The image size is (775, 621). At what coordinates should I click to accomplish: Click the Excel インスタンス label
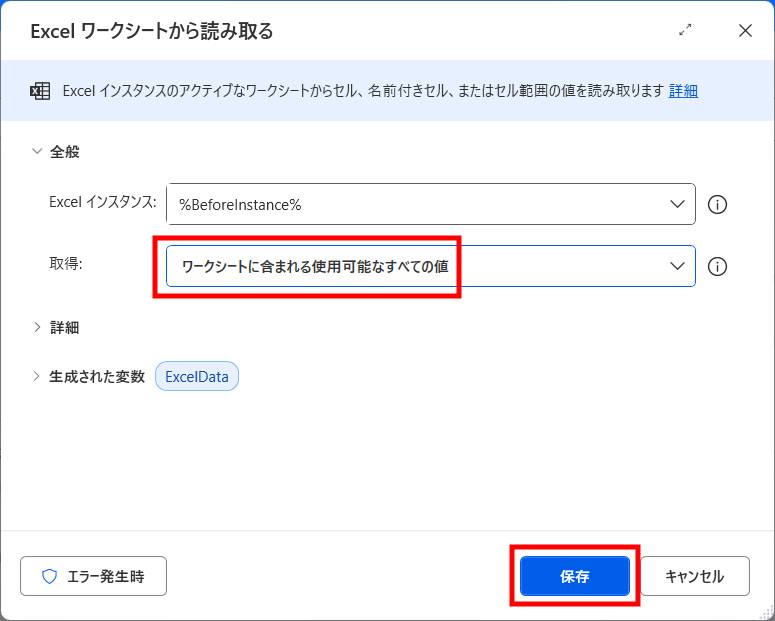click(103, 202)
